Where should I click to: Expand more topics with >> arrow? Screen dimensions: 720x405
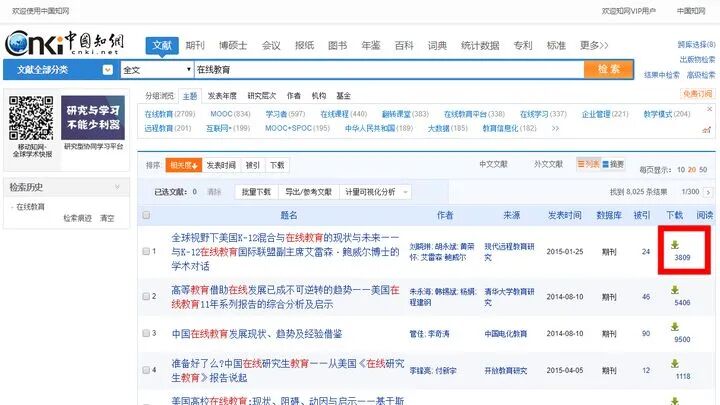click(x=555, y=128)
